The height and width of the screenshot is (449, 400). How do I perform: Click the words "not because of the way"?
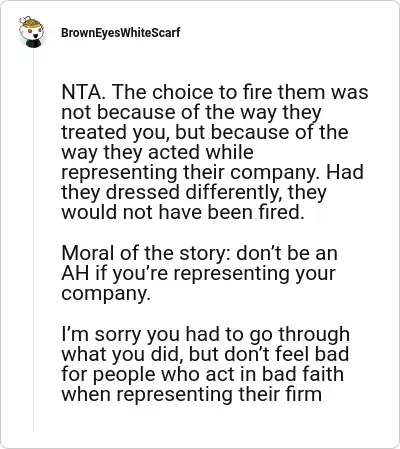pyautogui.click(x=169, y=112)
